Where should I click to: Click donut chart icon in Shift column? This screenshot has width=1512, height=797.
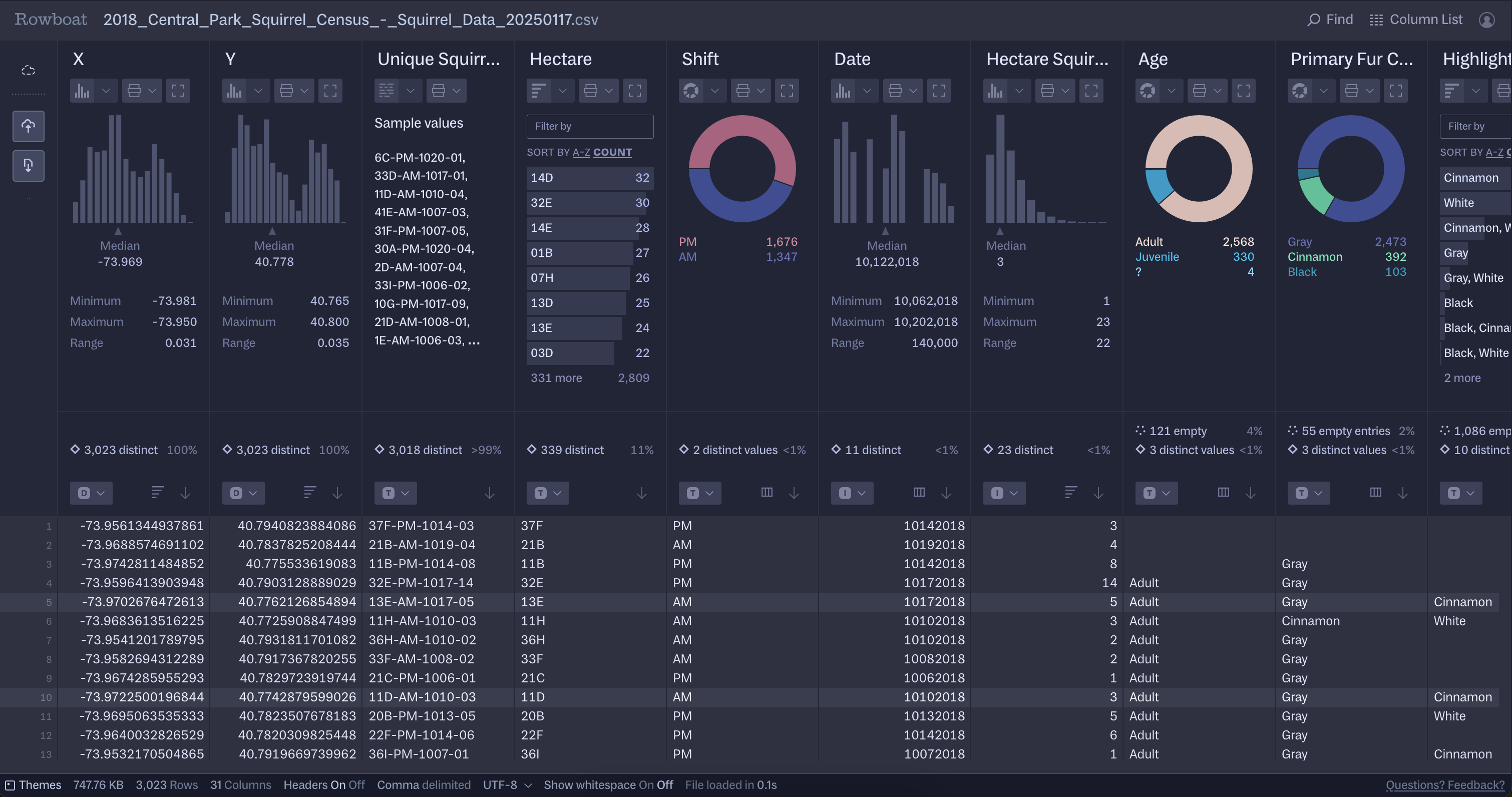tap(691, 91)
